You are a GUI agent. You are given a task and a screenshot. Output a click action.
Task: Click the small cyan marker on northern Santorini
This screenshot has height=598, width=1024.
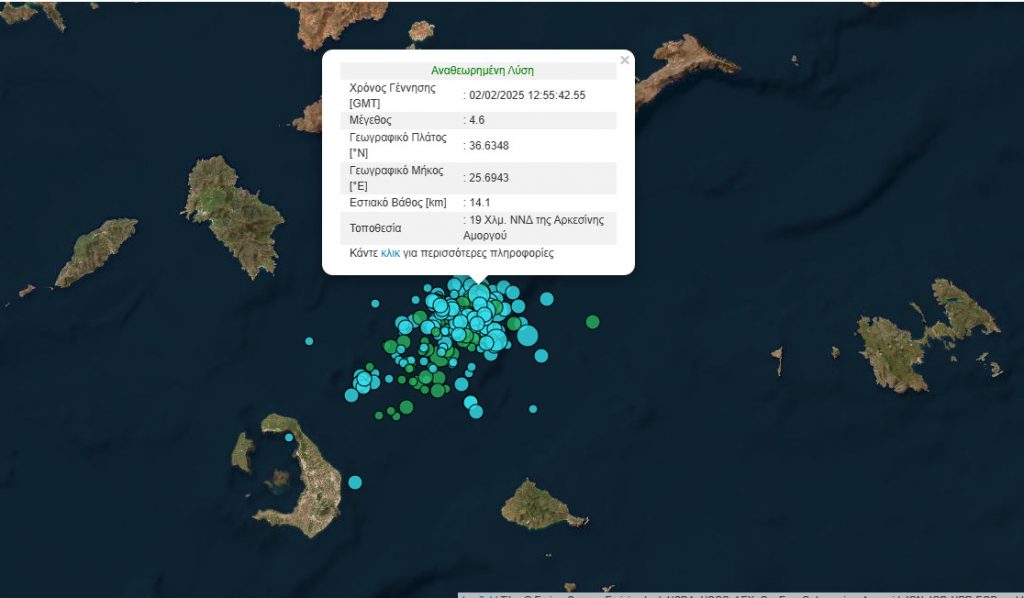coord(289,437)
